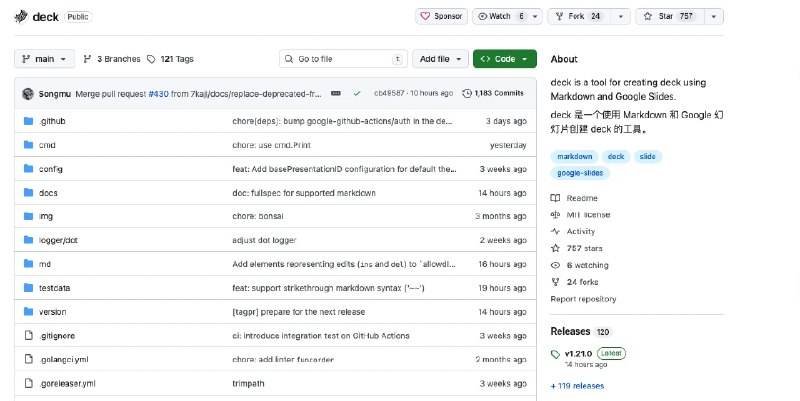Viewport: 800px width, 401px height.
Task: Select the markdown topic tag
Action: [x=574, y=157]
